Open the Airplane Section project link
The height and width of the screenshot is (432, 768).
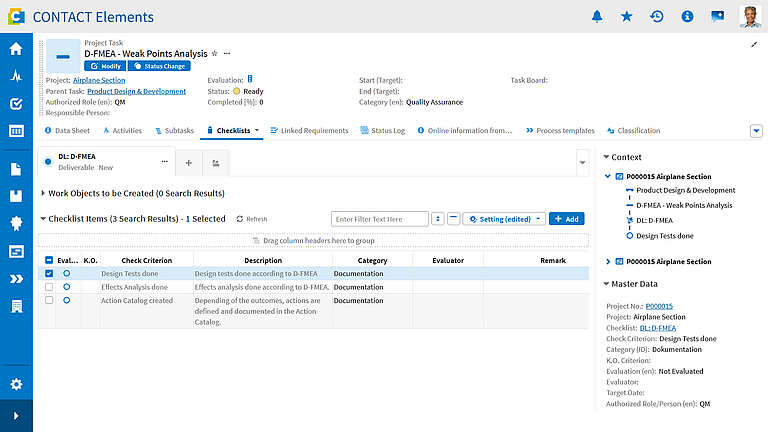99,80
